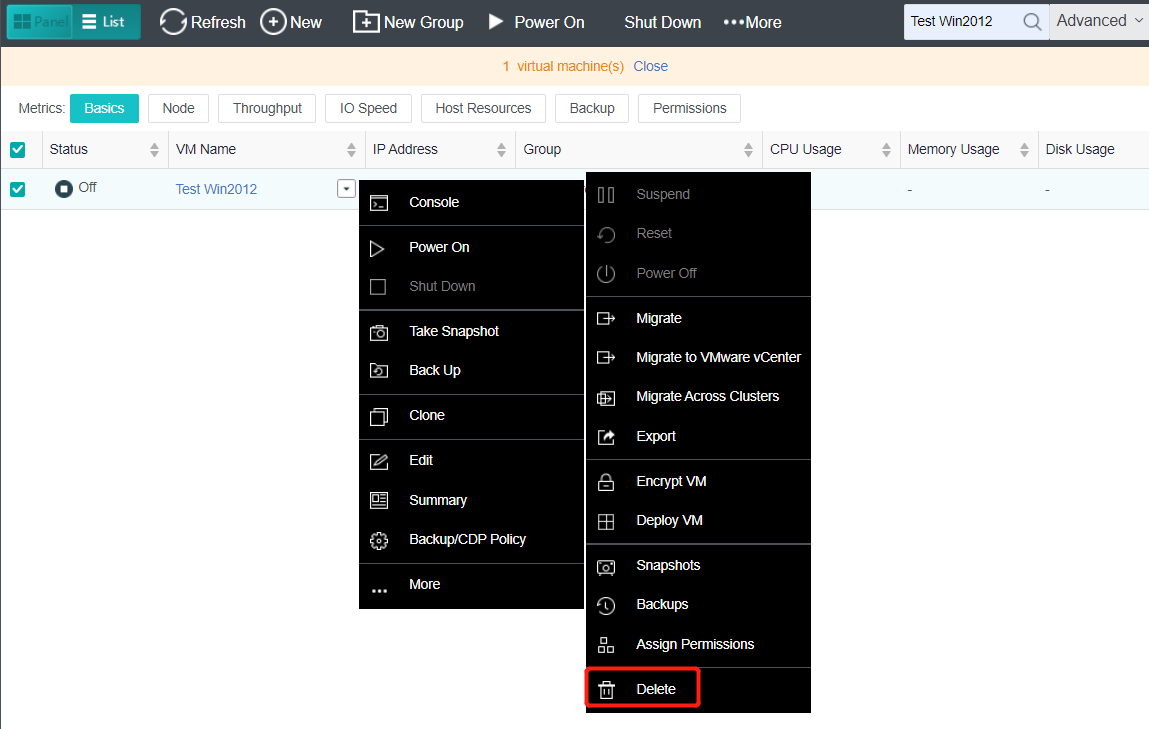The height and width of the screenshot is (729, 1149).
Task: Switch to Panel view
Action: [40, 22]
